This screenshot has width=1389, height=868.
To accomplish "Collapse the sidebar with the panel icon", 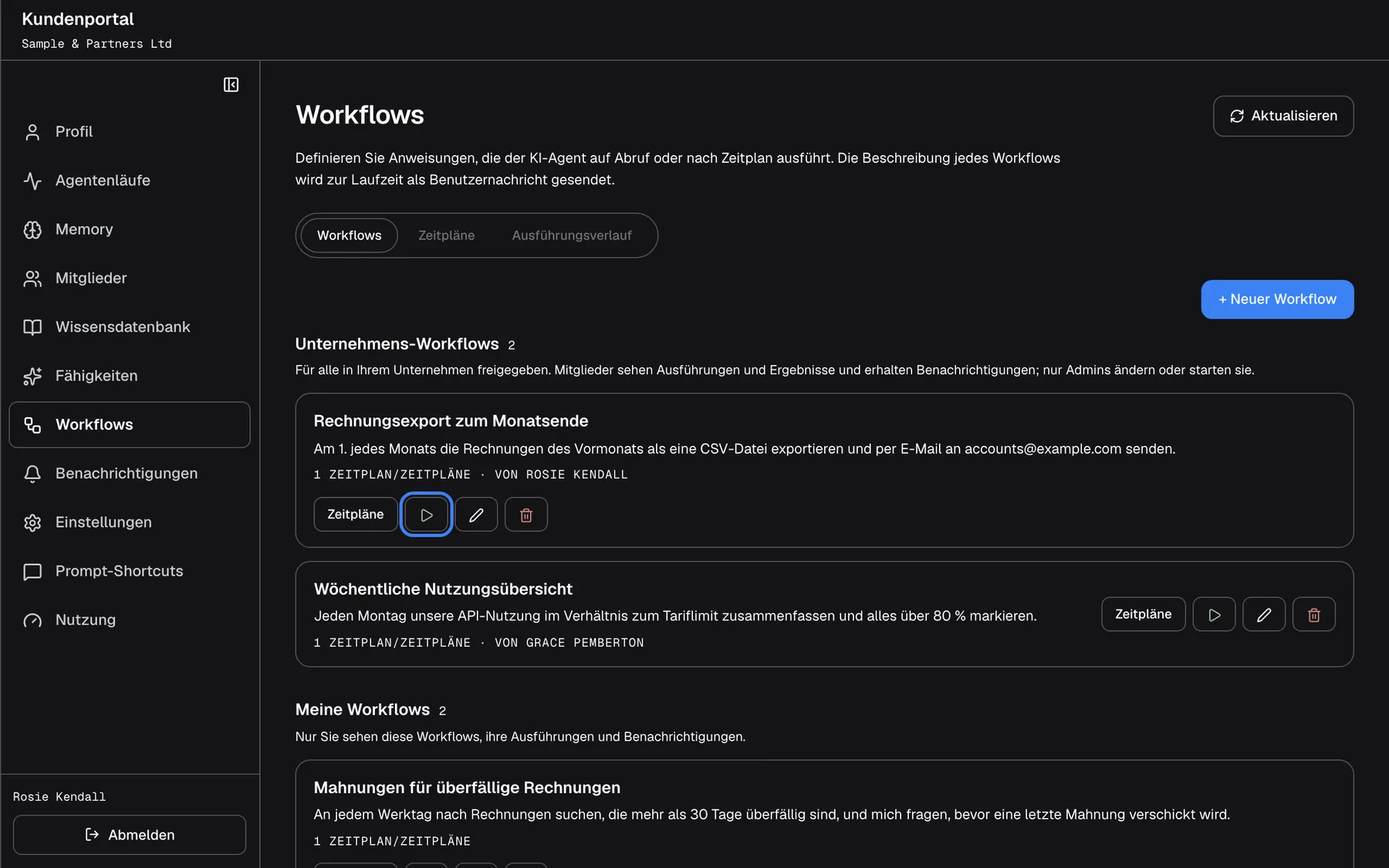I will click(231, 85).
